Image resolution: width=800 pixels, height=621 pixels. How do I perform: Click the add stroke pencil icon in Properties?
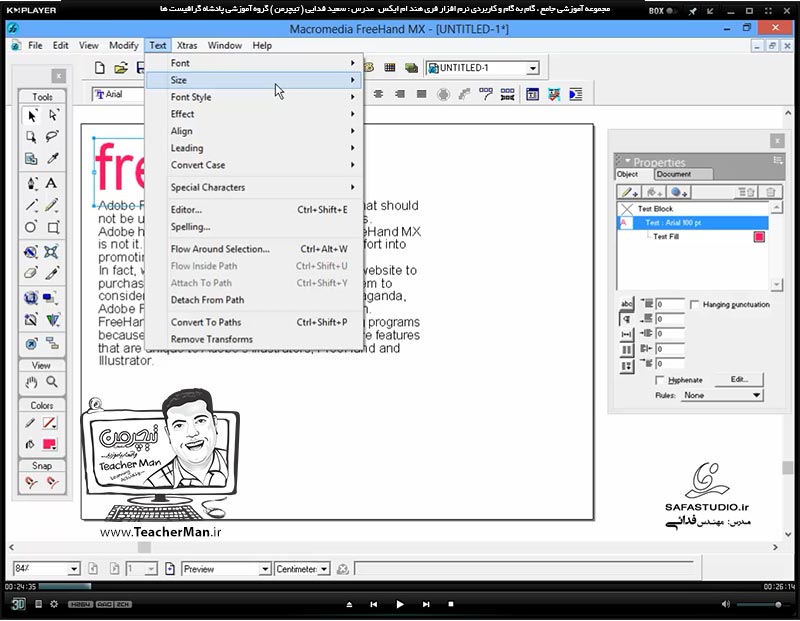(629, 192)
